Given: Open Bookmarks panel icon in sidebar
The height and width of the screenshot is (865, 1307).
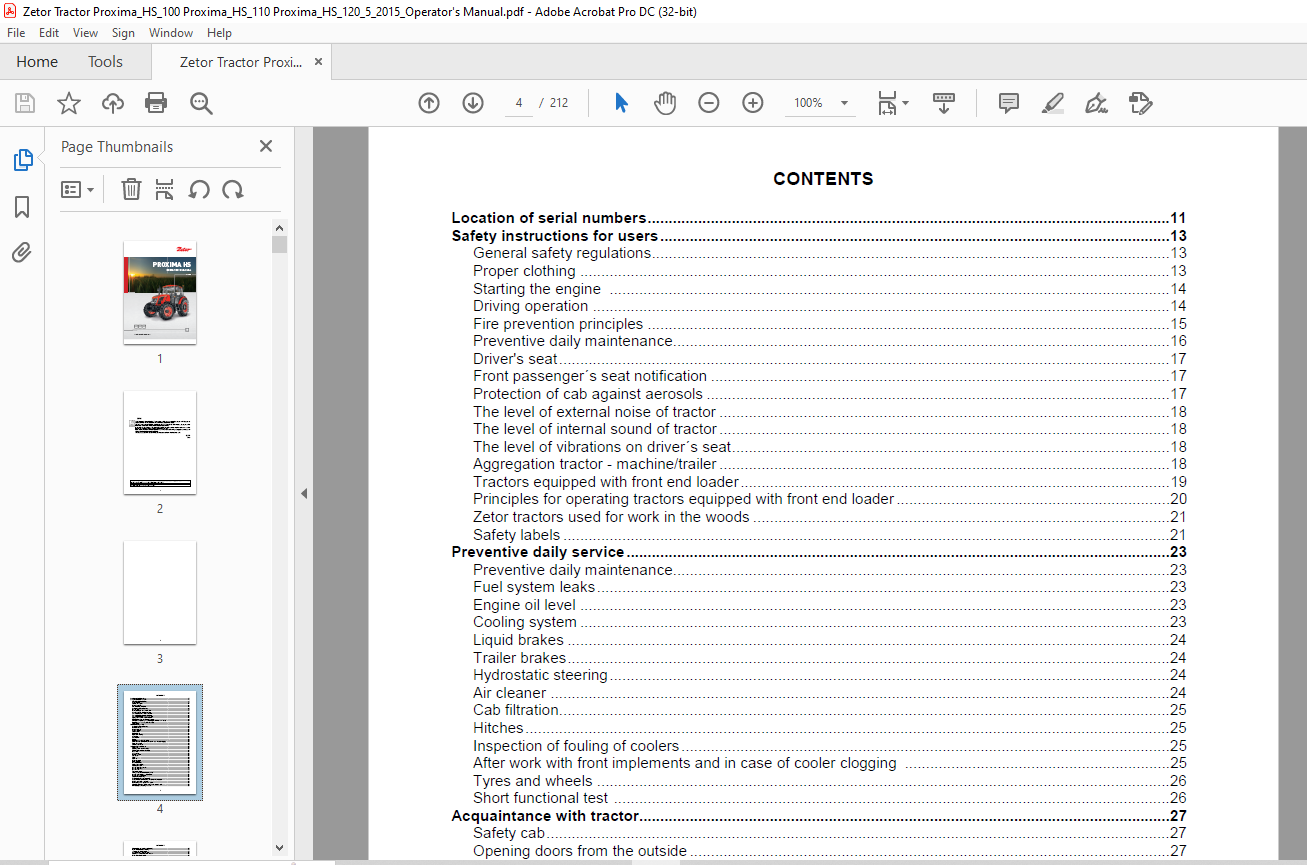Looking at the screenshot, I should pyautogui.click(x=22, y=207).
